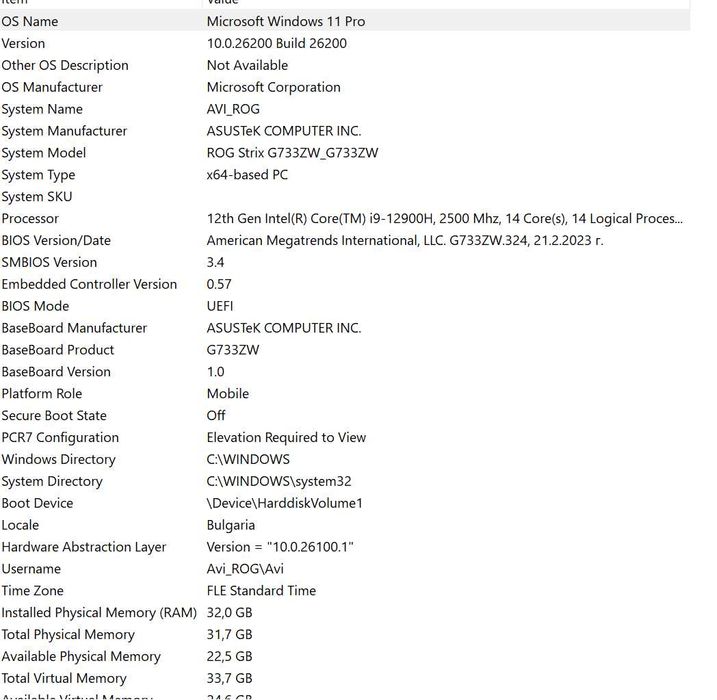Click the Secure Boot value Off

[x=216, y=416]
